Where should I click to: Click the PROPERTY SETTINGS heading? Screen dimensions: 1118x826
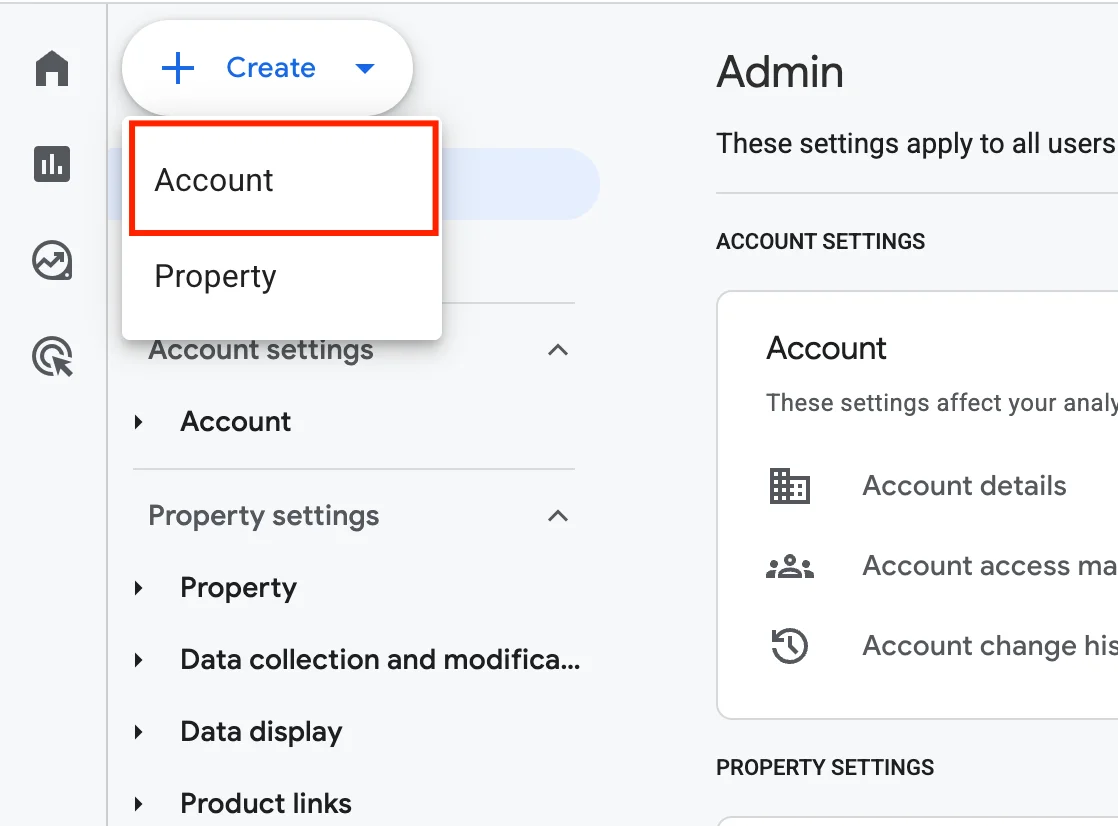click(825, 768)
